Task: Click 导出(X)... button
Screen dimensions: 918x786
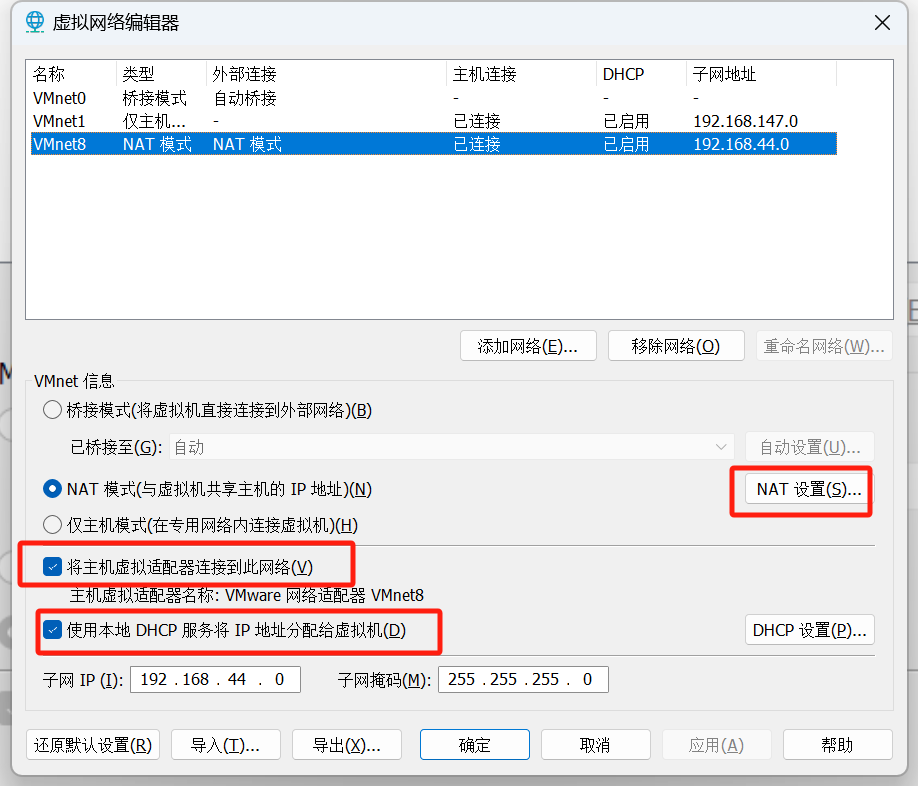Action: click(347, 744)
